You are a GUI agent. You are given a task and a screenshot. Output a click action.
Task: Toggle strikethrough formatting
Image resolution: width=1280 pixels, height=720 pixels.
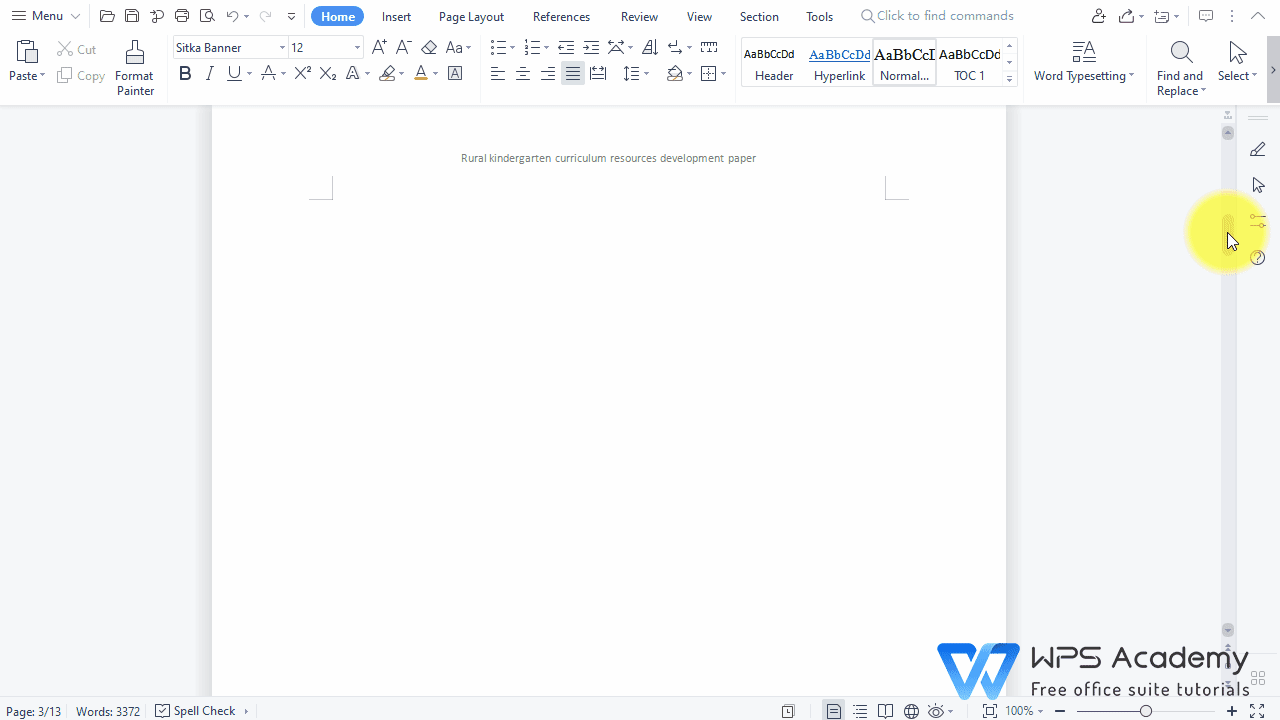tap(268, 73)
